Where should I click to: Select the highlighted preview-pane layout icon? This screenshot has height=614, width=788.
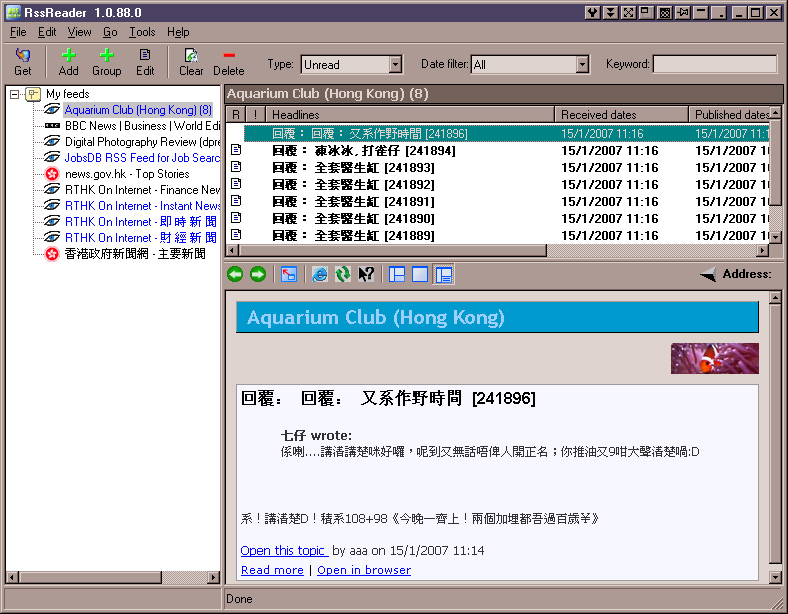[x=444, y=274]
